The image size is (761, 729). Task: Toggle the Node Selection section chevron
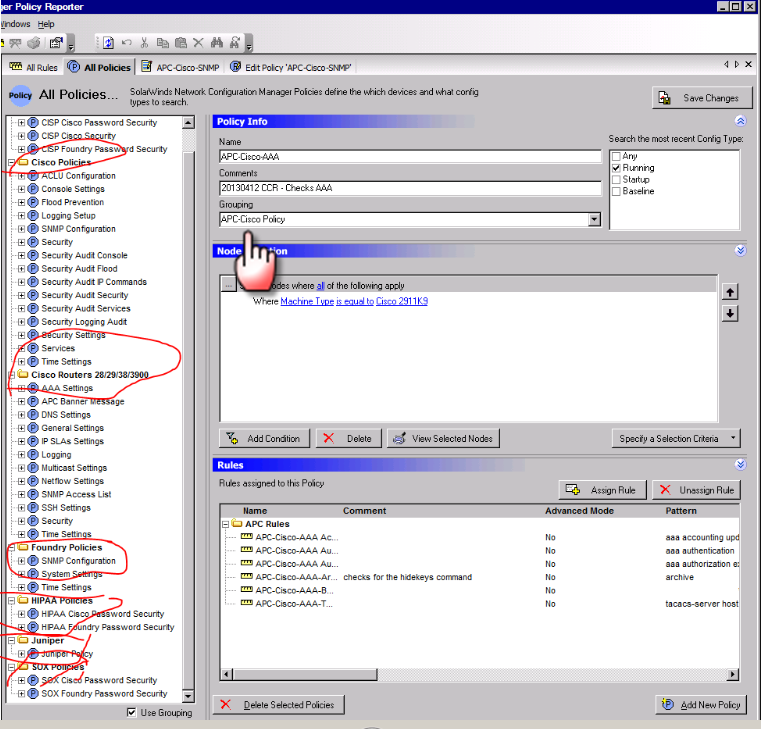[x=740, y=250]
